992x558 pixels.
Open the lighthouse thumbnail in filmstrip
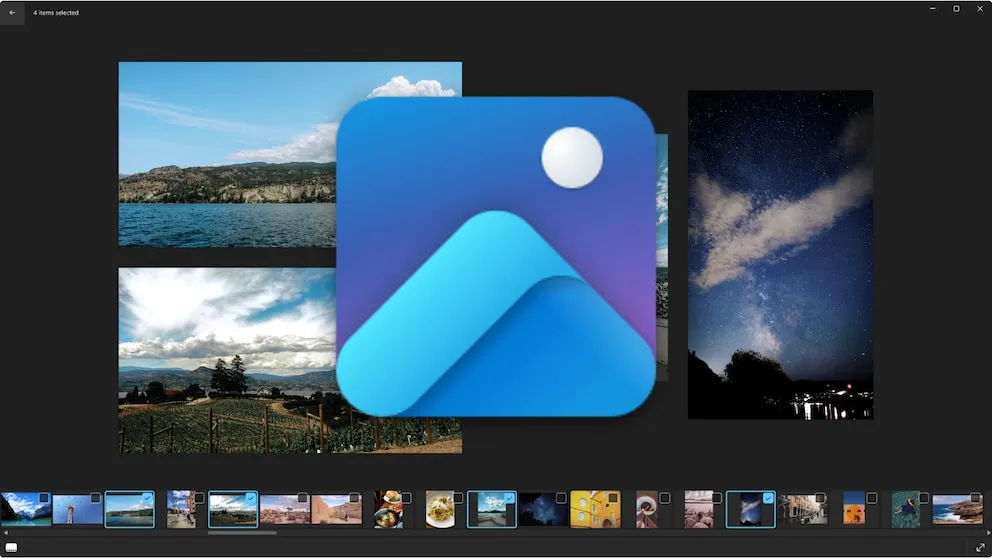click(x=77, y=510)
